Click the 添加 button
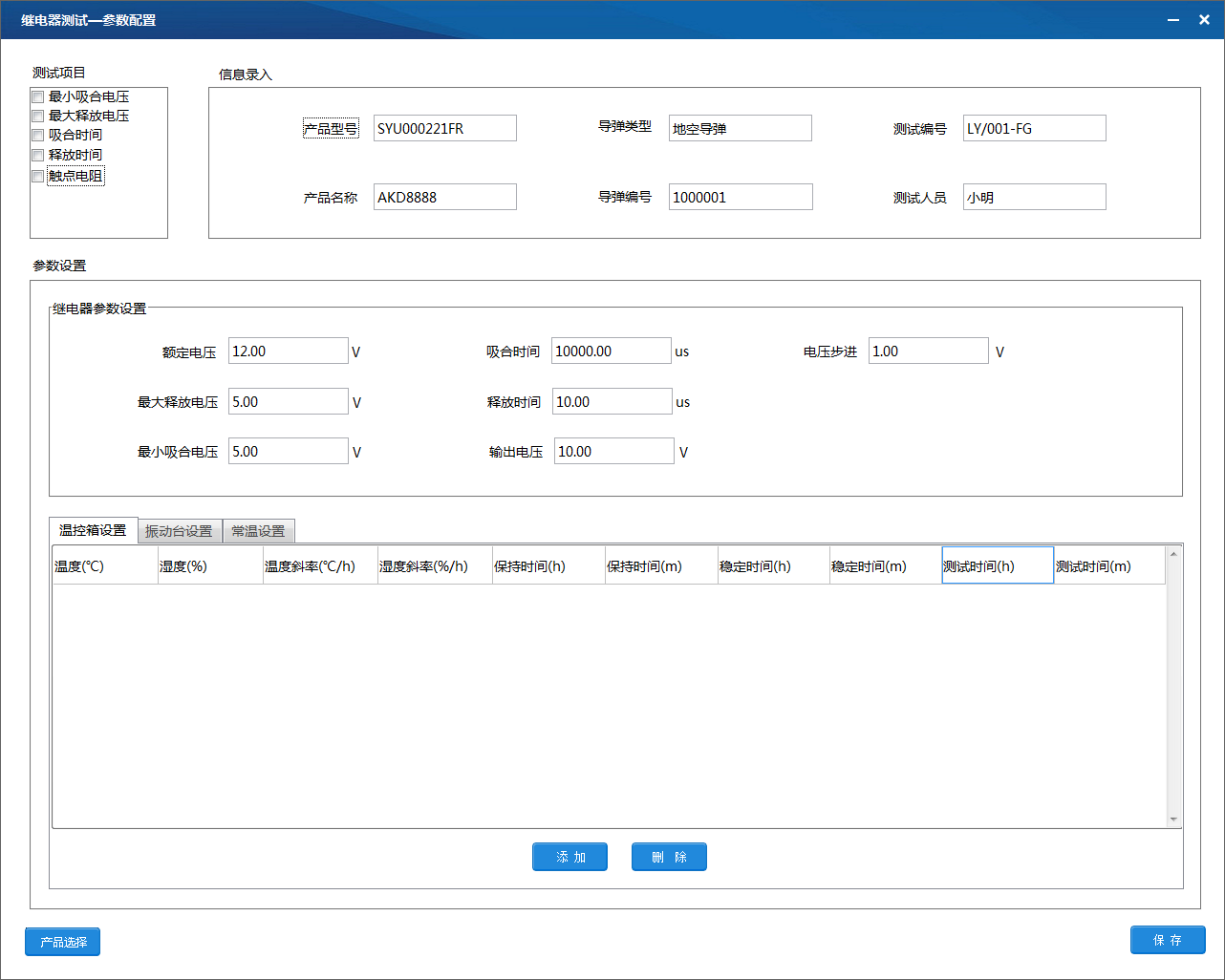The height and width of the screenshot is (980, 1225). point(570,857)
